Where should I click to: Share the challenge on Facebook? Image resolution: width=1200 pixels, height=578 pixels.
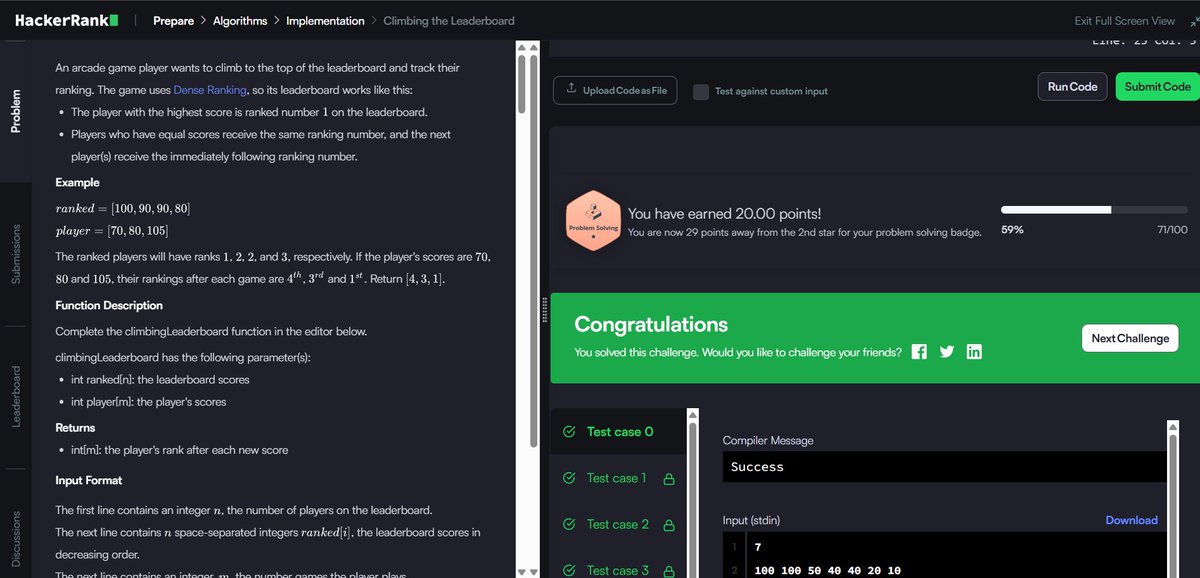coord(919,351)
